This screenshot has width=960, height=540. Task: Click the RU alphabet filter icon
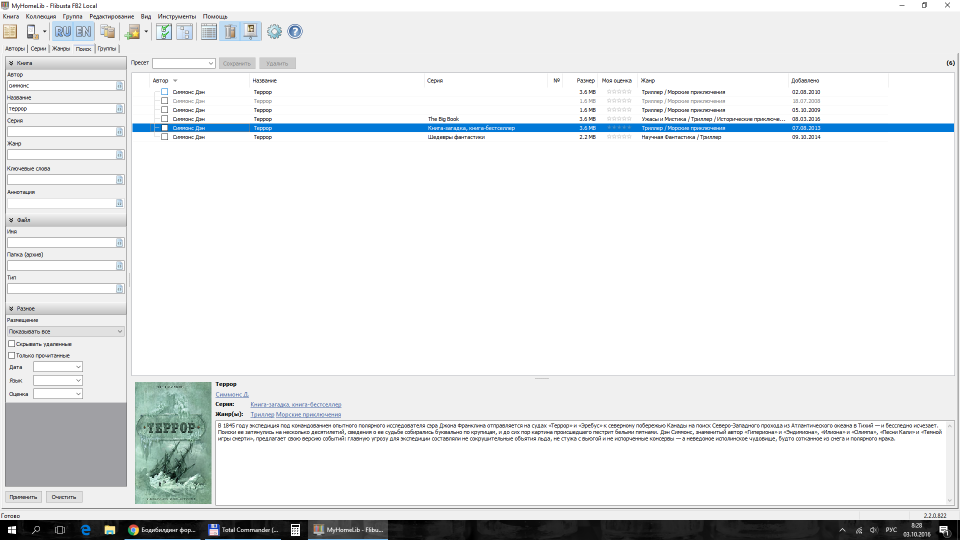64,32
